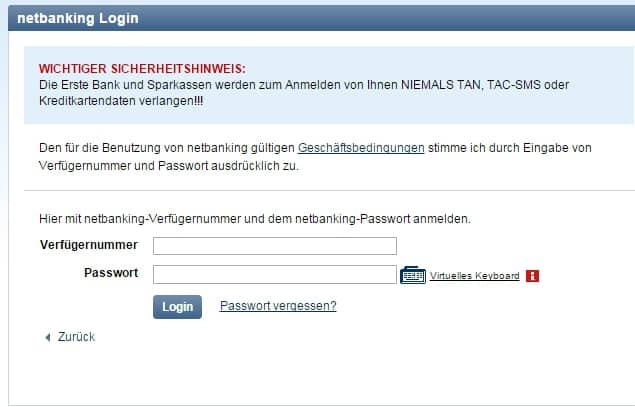This screenshot has width=635, height=407.
Task: Click the Virtuelles Keyboard text link
Action: pyautogui.click(x=474, y=276)
